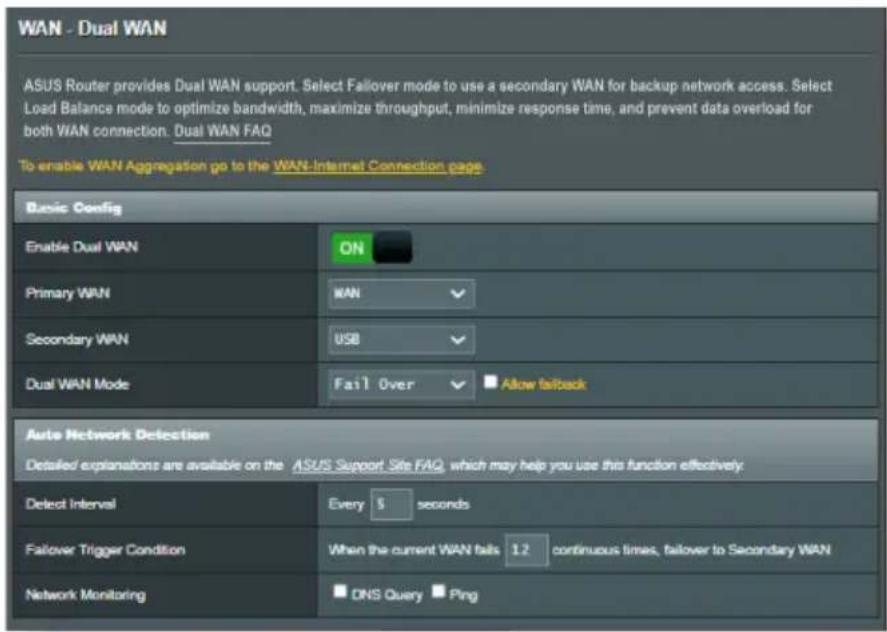
Task: Click the Primary WAN label
Action: coord(67,293)
